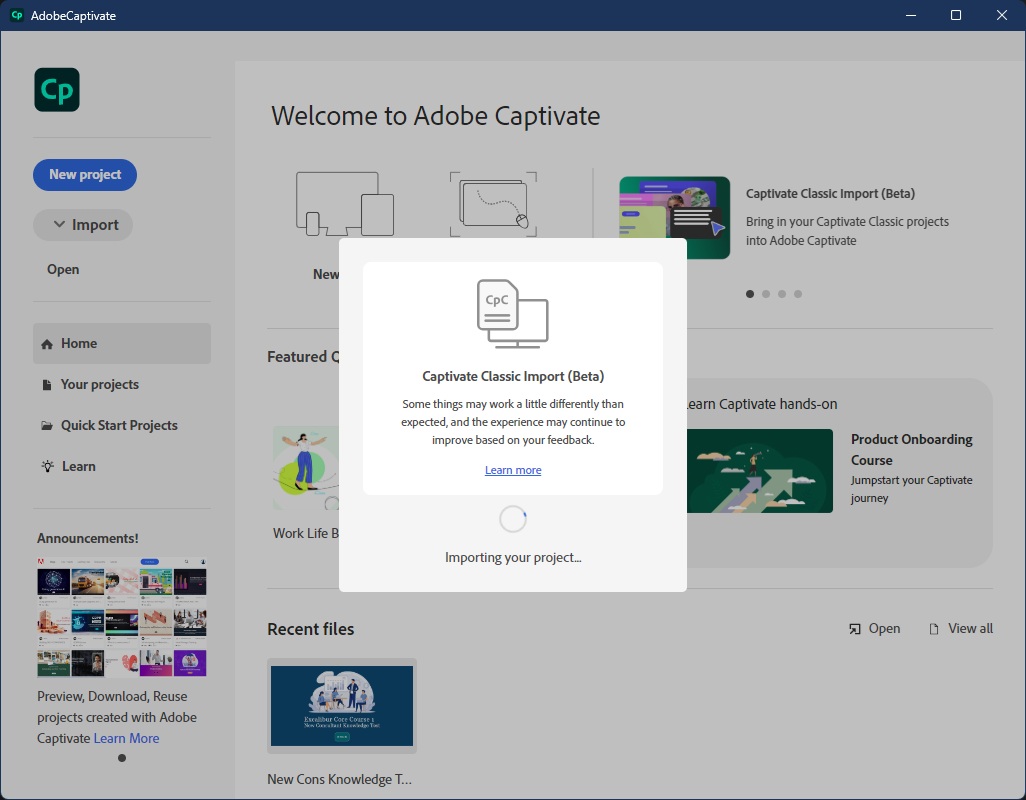
Task: Click the Captivate Classic Import banner thumbnail
Action: 675,217
